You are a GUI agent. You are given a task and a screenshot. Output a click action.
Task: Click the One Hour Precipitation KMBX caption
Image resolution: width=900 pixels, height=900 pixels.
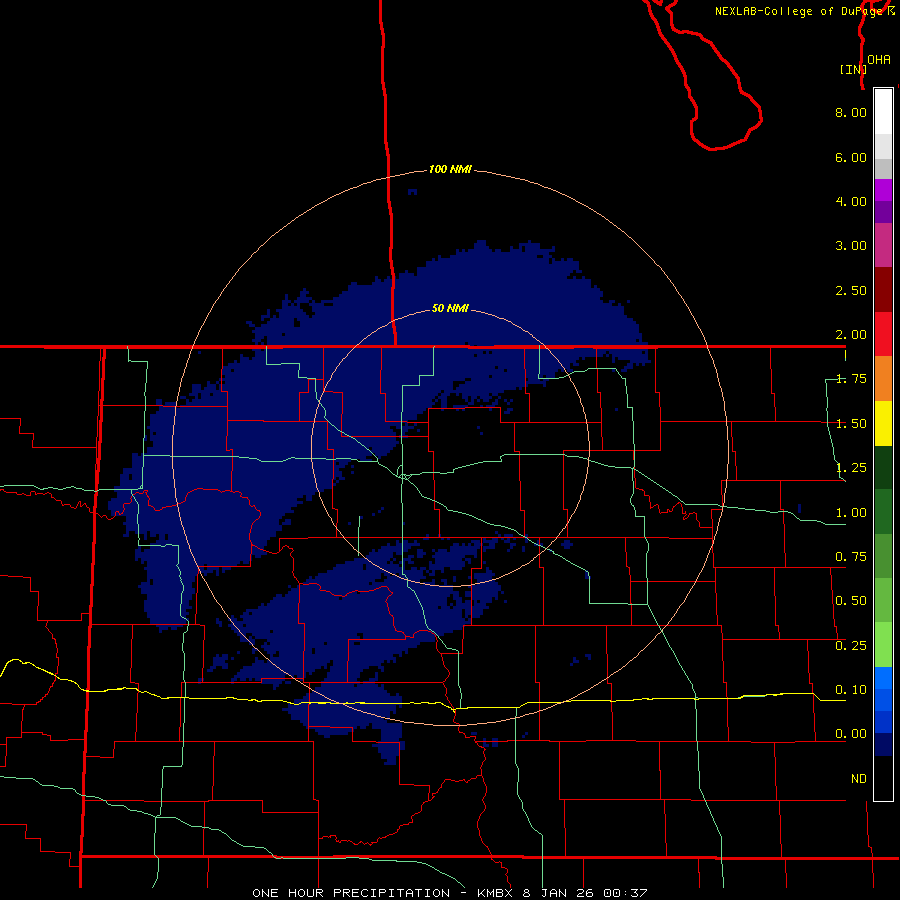pyautogui.click(x=450, y=893)
